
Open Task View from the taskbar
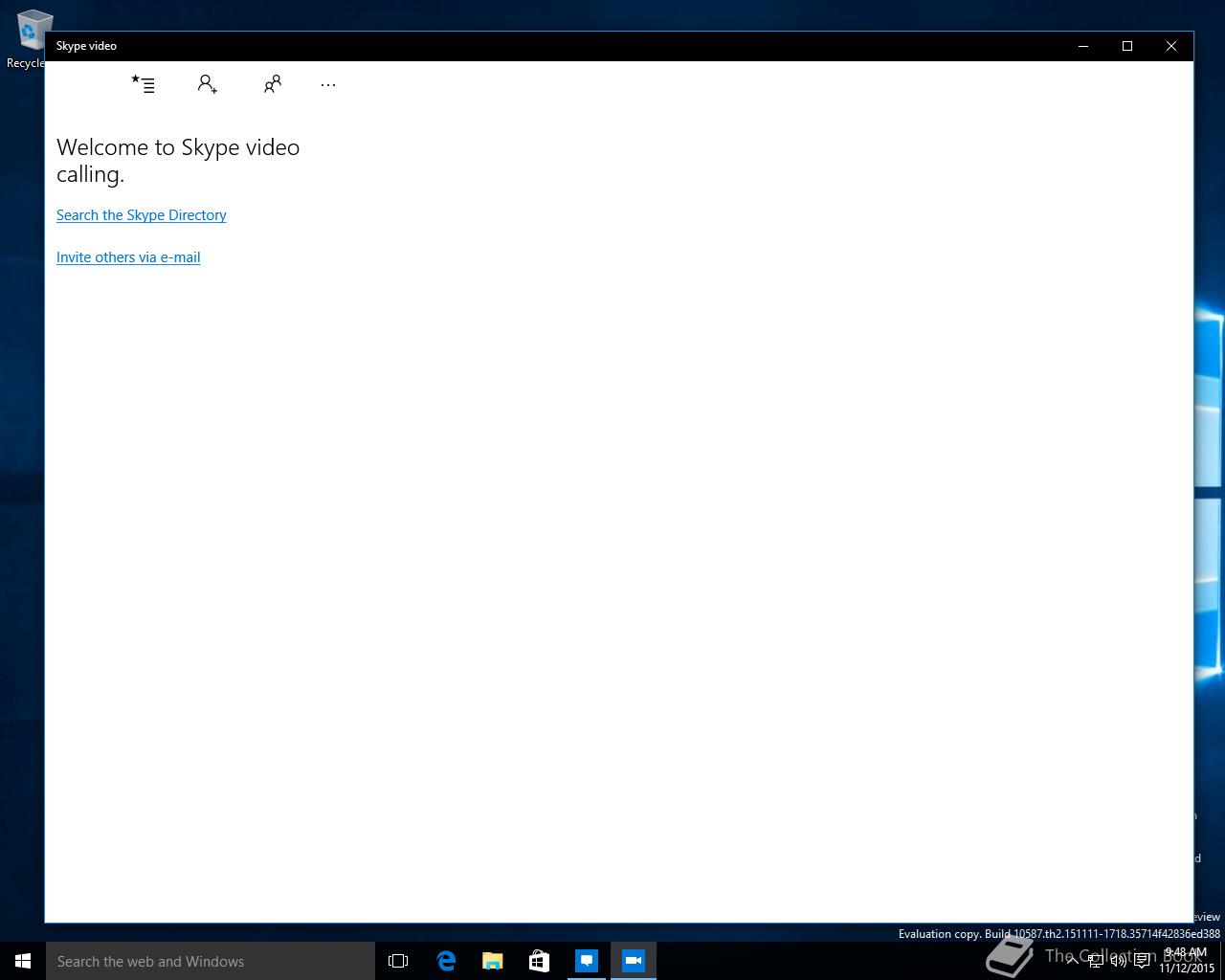tap(398, 961)
